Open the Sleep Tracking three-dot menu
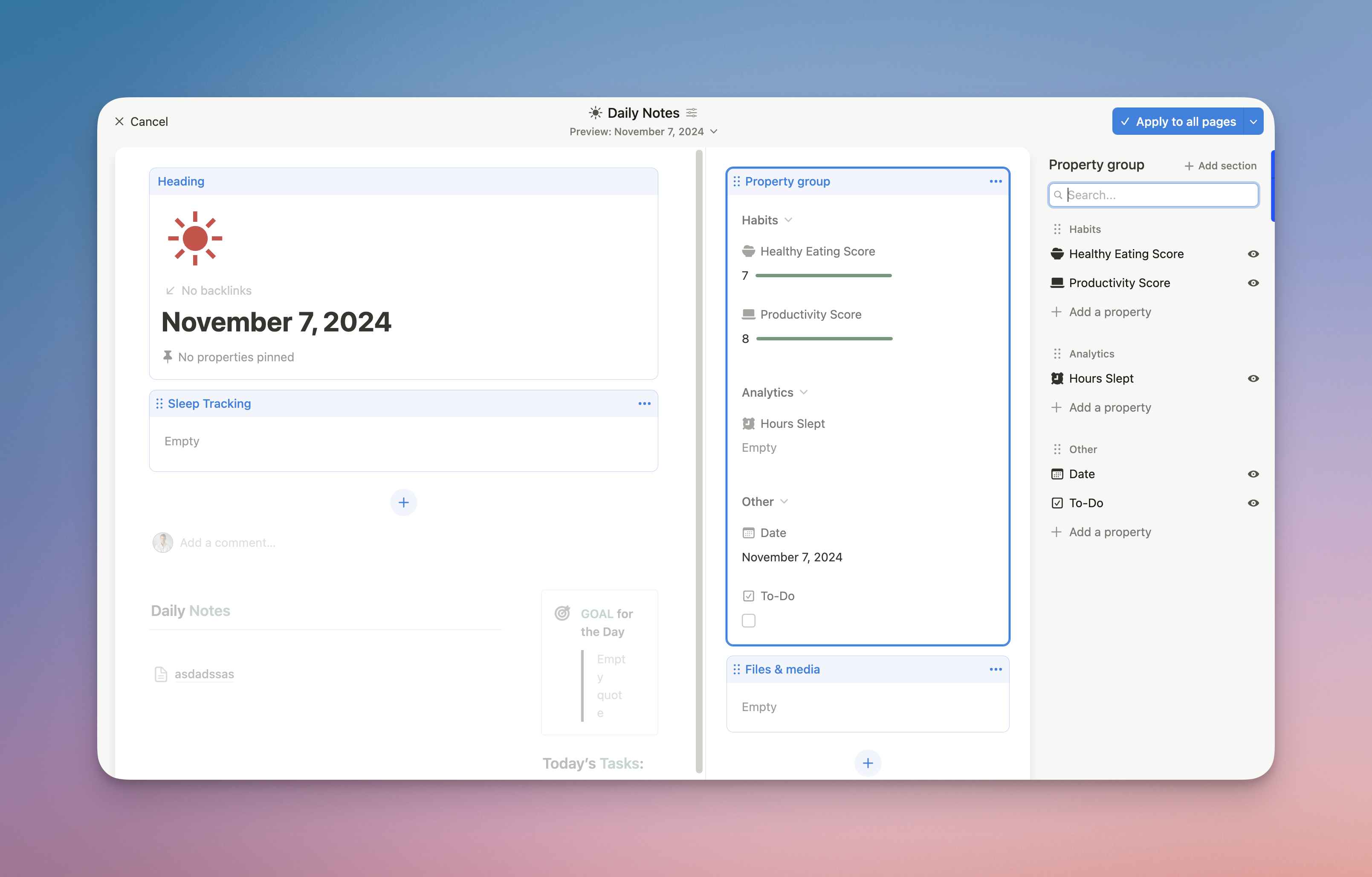 tap(644, 404)
